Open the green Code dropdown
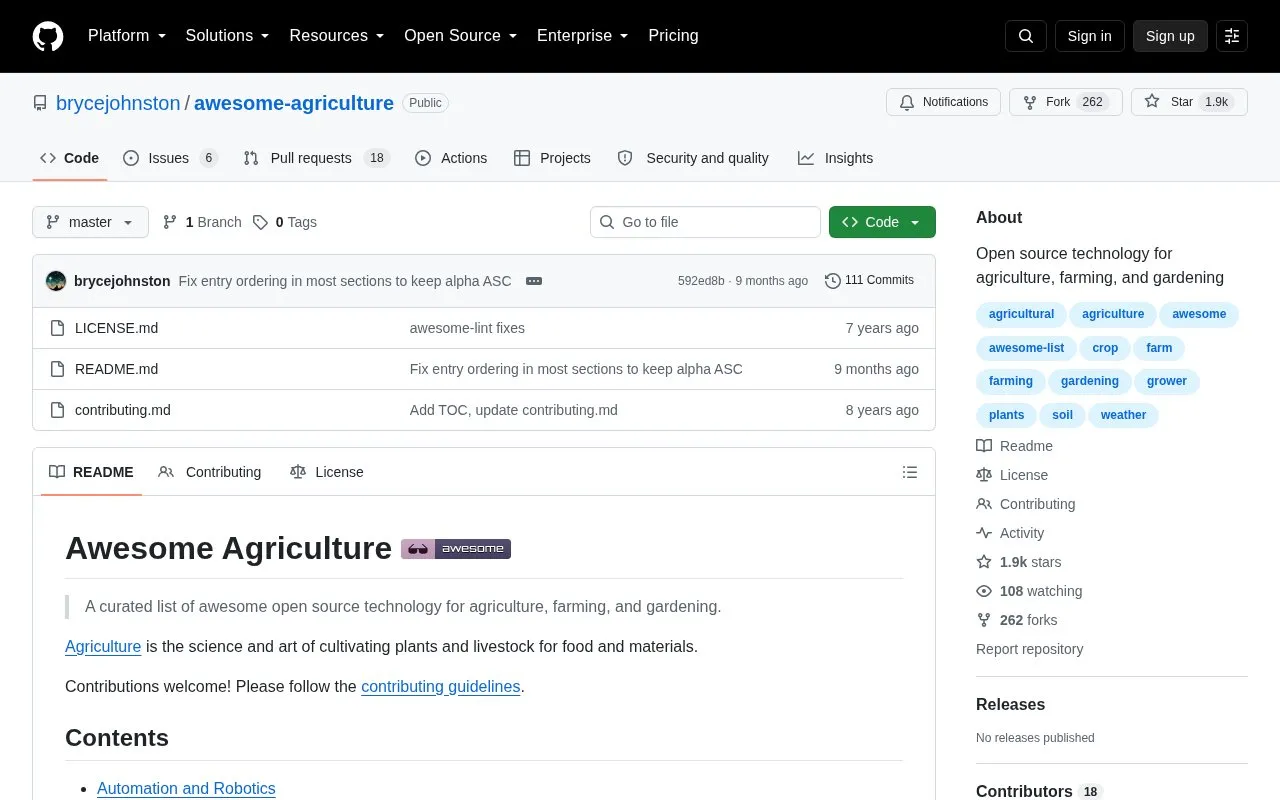Screen dimensions: 1280x800 tap(882, 222)
